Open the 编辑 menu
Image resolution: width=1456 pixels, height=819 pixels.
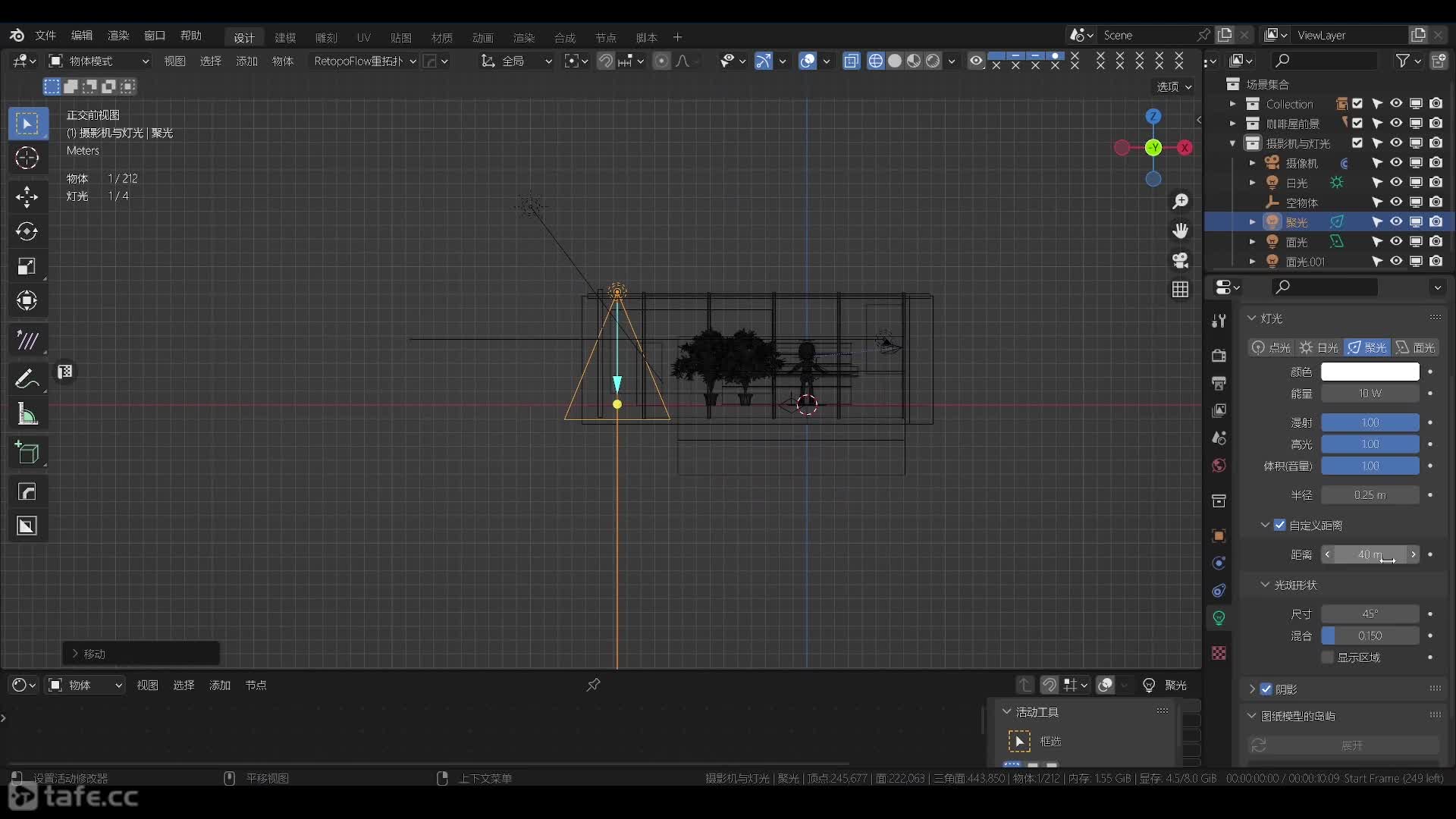pyautogui.click(x=82, y=36)
